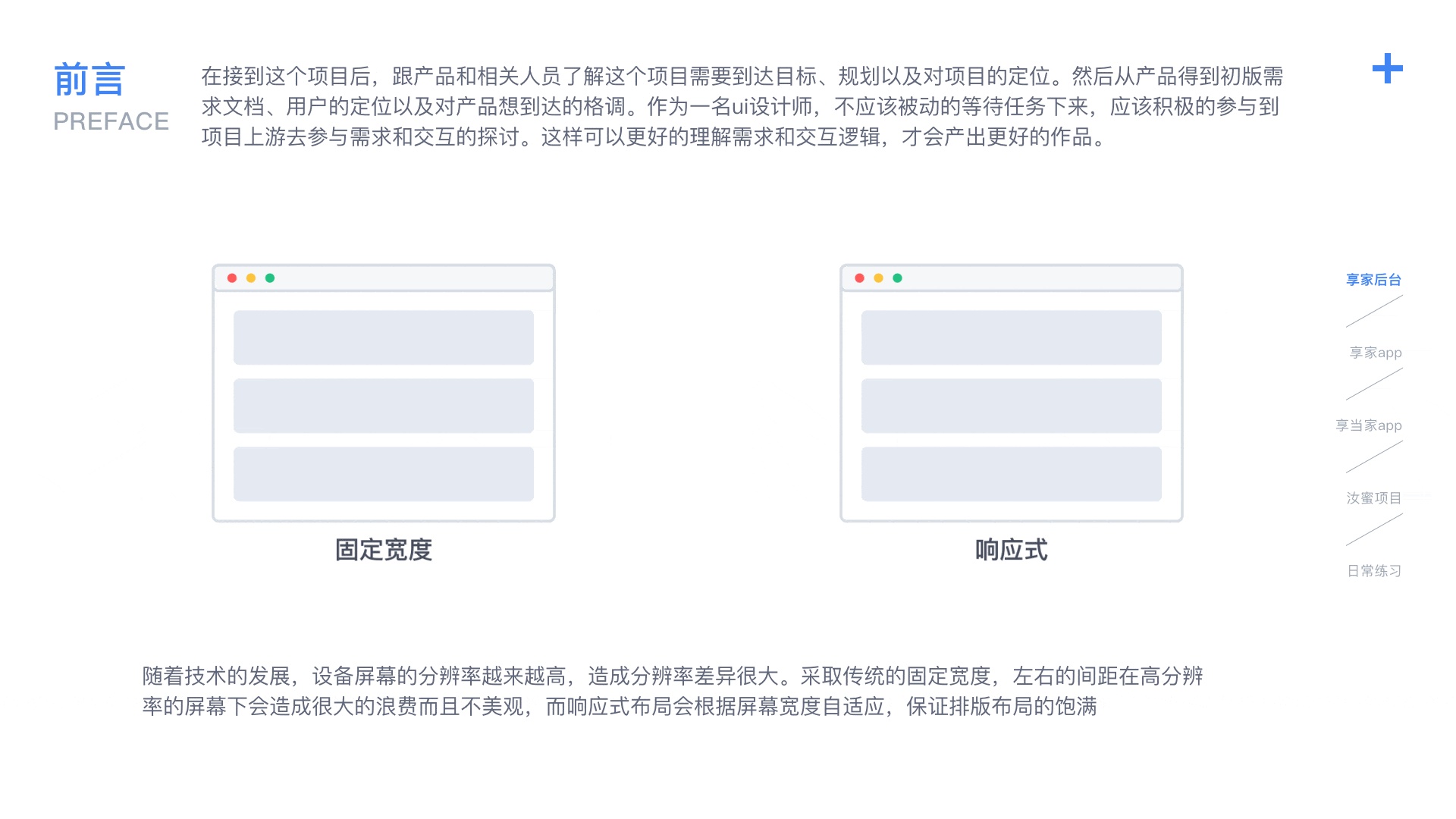Select middle gray block in fixed-width mockup
The width and height of the screenshot is (1456, 819).
[383, 406]
